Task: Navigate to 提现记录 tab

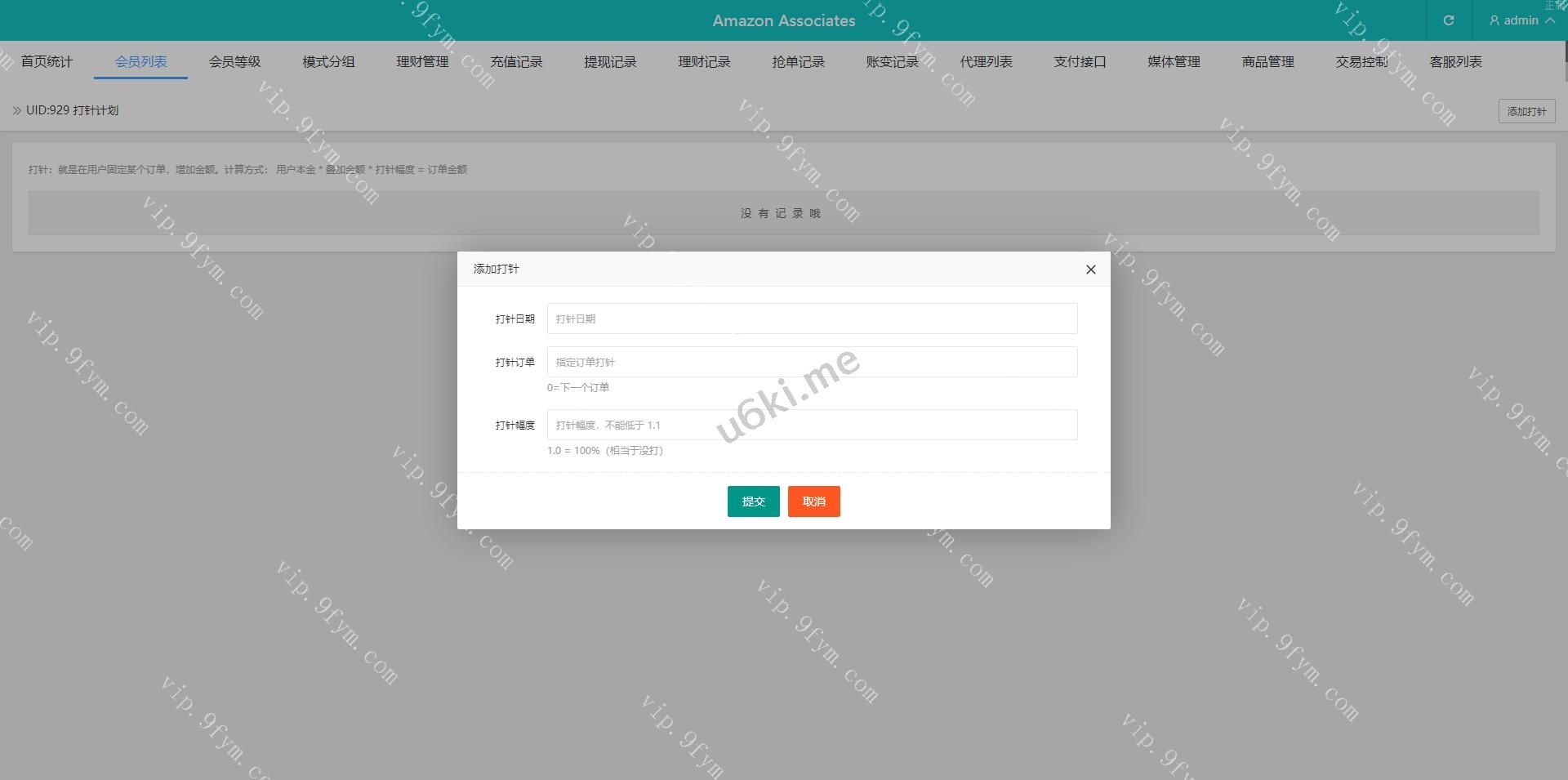Action: 610,62
